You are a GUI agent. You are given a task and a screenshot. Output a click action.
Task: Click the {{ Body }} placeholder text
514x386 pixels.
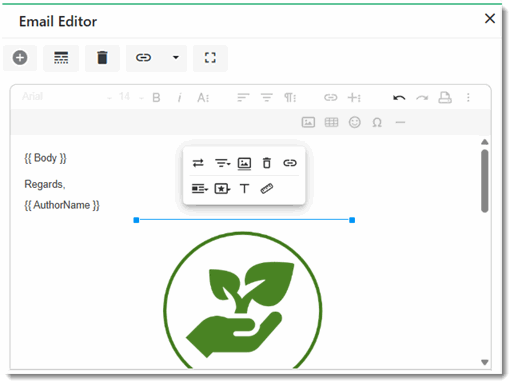click(x=45, y=158)
